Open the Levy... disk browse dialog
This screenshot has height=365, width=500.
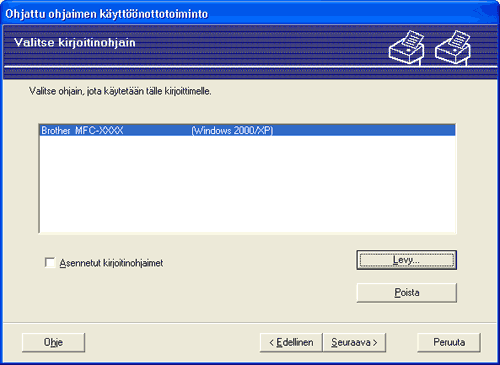[x=407, y=260]
